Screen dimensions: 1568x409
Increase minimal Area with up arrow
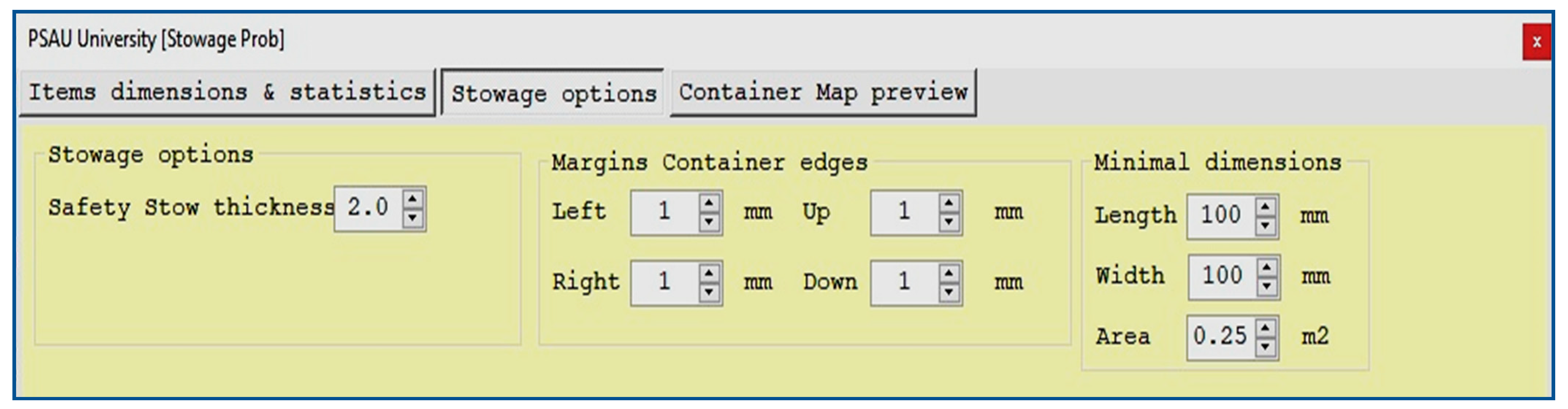pyautogui.click(x=1266, y=328)
